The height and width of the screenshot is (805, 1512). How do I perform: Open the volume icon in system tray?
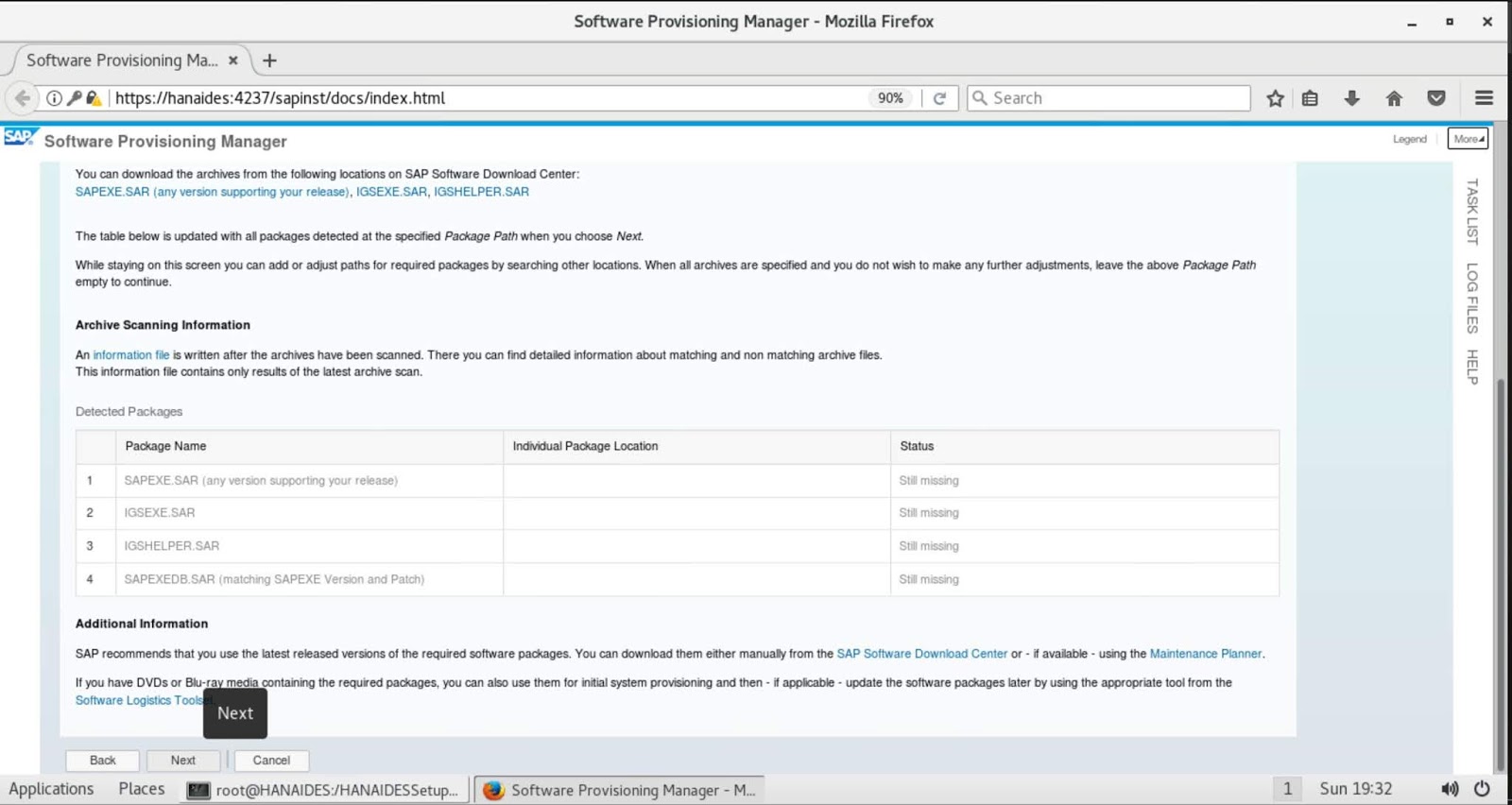tap(1450, 789)
